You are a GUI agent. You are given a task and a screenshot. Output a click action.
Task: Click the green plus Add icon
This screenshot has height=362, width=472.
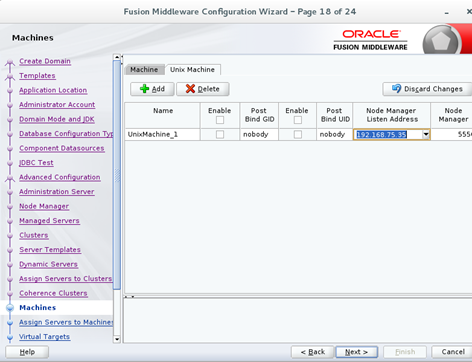point(144,89)
